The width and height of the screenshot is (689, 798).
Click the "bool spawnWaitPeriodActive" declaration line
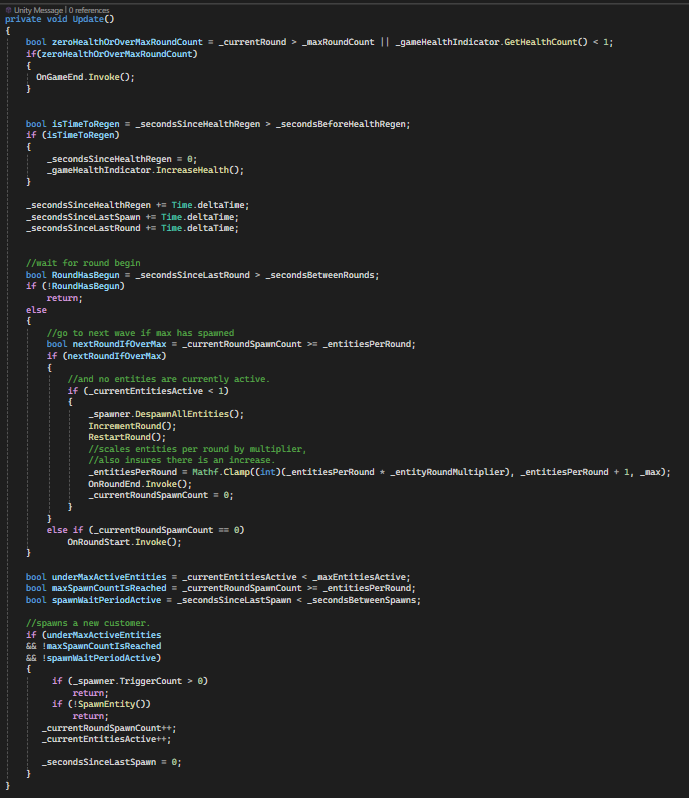tap(223, 601)
